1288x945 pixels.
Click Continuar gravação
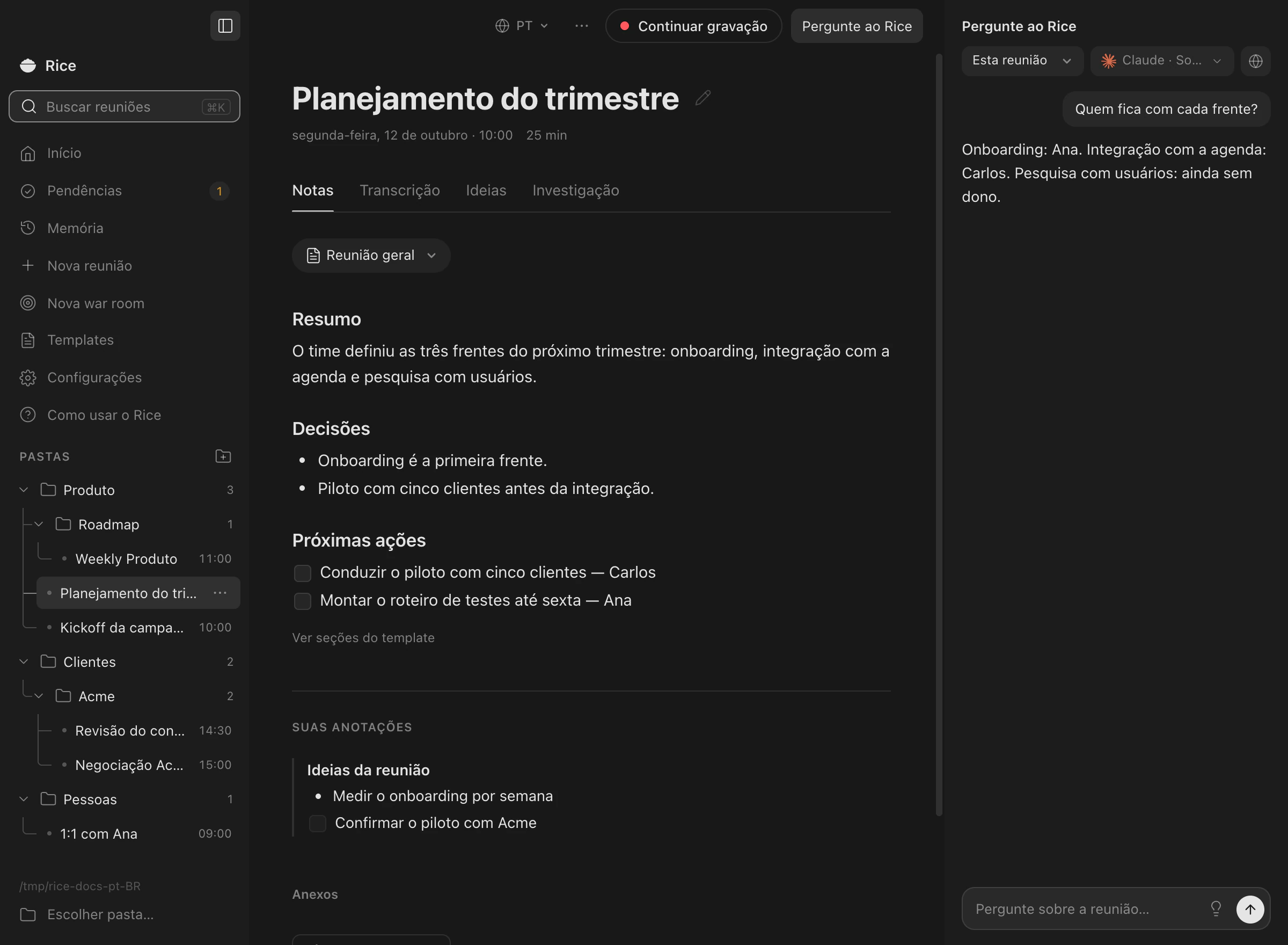[693, 26]
